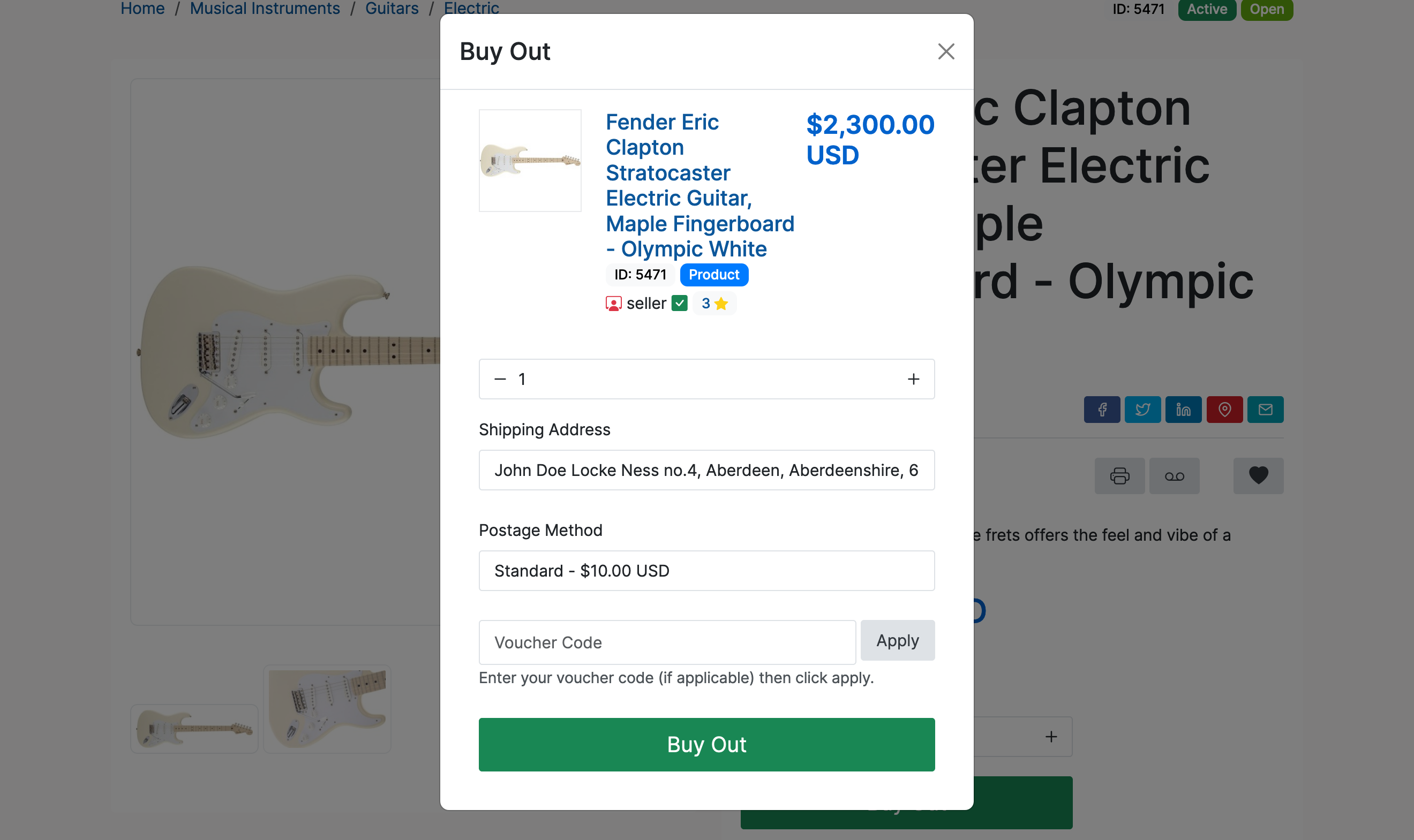Open the Shipping Address dropdown
The height and width of the screenshot is (840, 1414).
pos(706,470)
